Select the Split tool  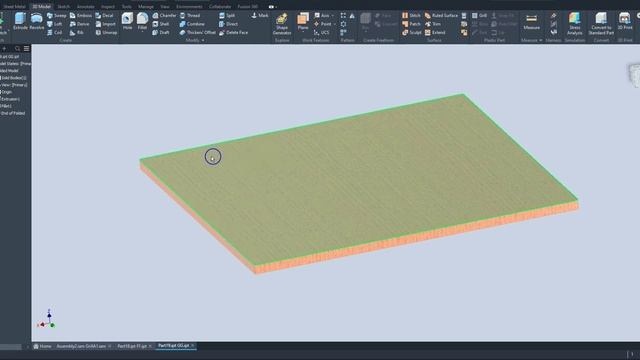227,16
